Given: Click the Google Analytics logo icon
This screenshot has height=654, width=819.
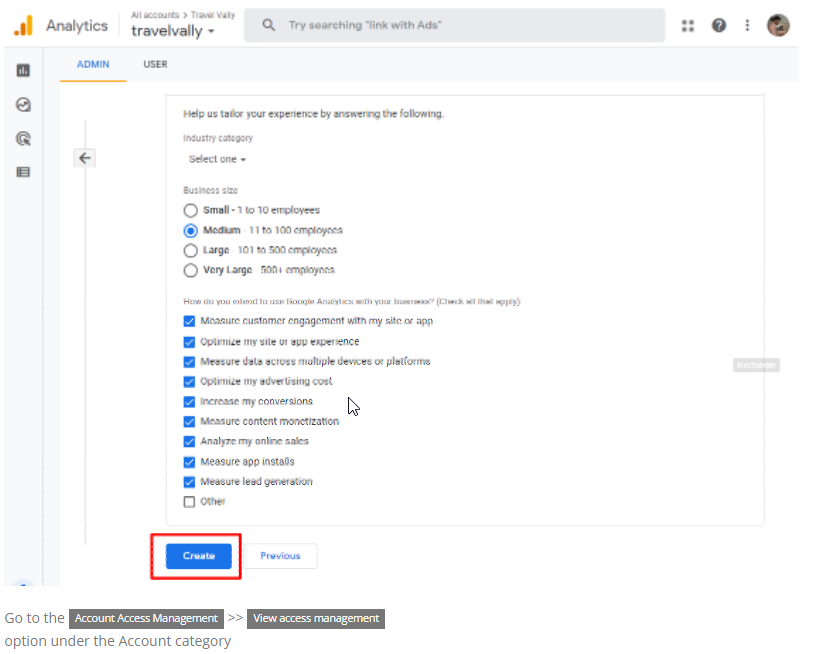Looking at the screenshot, I should [x=23, y=25].
